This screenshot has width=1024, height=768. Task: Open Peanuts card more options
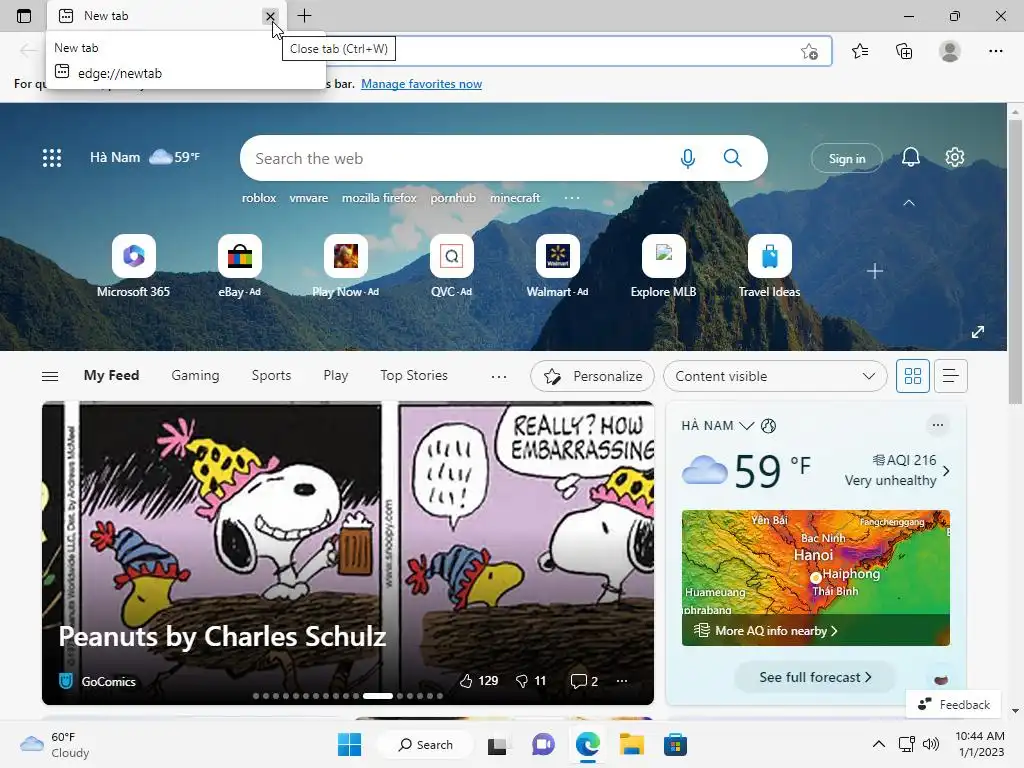coord(622,681)
